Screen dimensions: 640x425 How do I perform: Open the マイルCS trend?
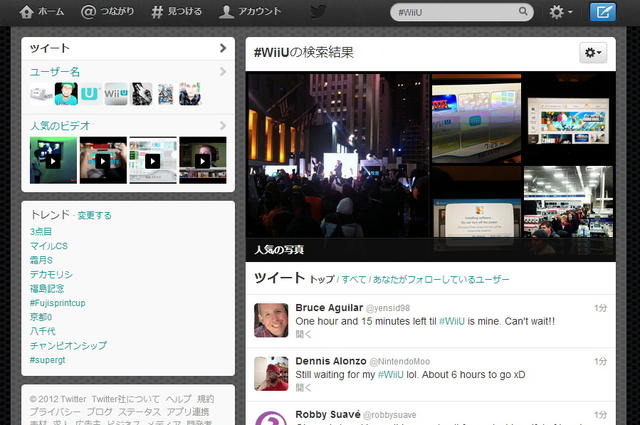tap(49, 246)
